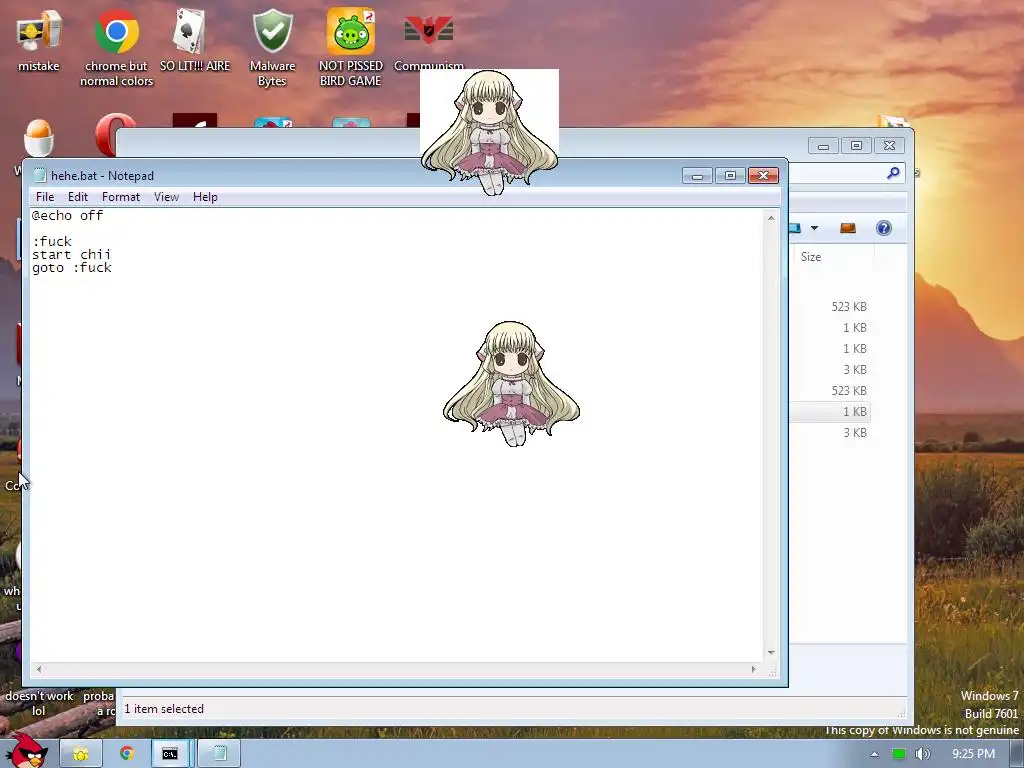This screenshot has height=768, width=1024.
Task: Select the highlighted 1 KB file row
Action: [x=831, y=411]
